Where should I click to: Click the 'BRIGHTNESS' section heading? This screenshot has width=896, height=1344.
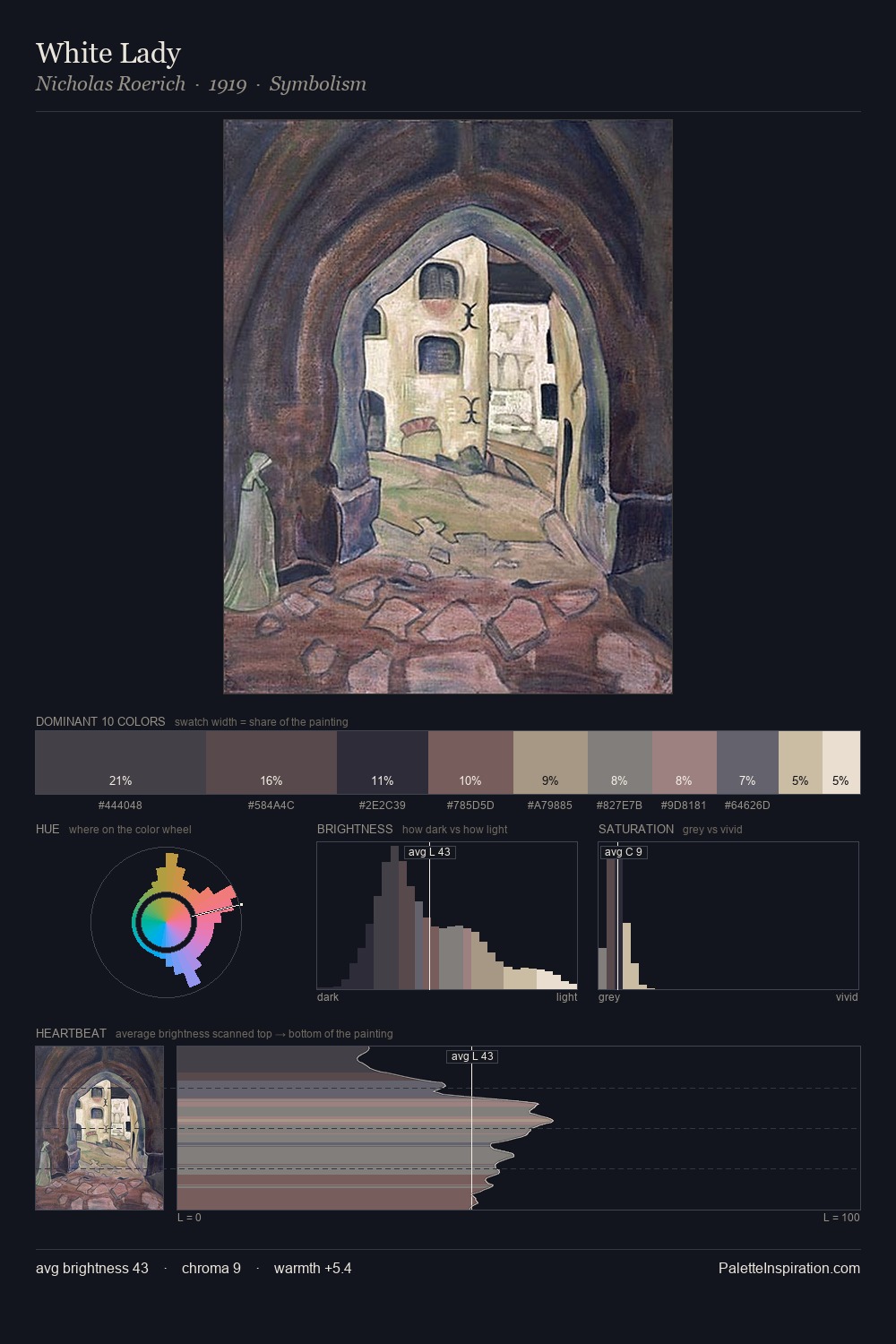pos(355,829)
